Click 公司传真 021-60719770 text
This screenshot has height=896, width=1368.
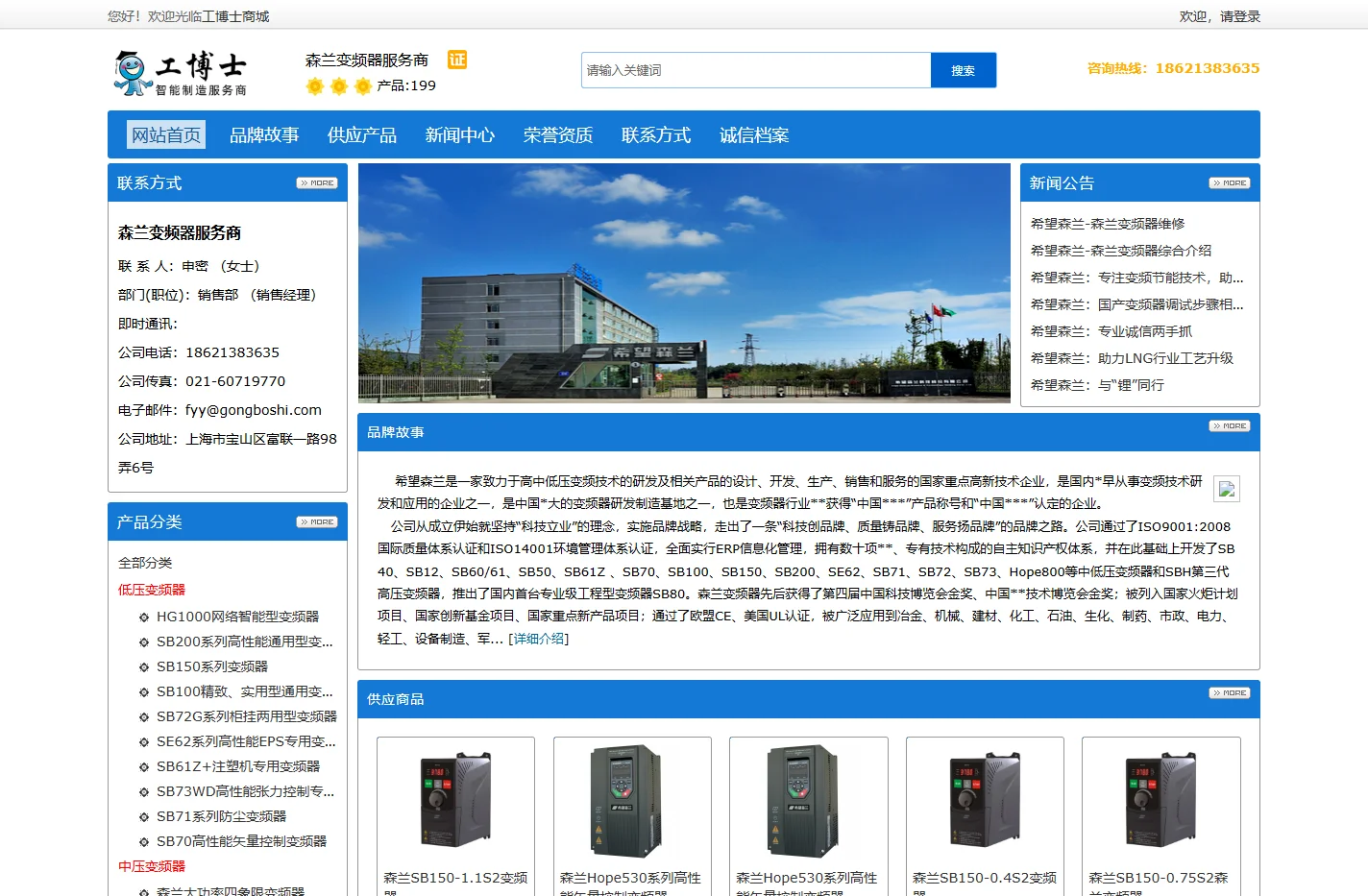202,381
